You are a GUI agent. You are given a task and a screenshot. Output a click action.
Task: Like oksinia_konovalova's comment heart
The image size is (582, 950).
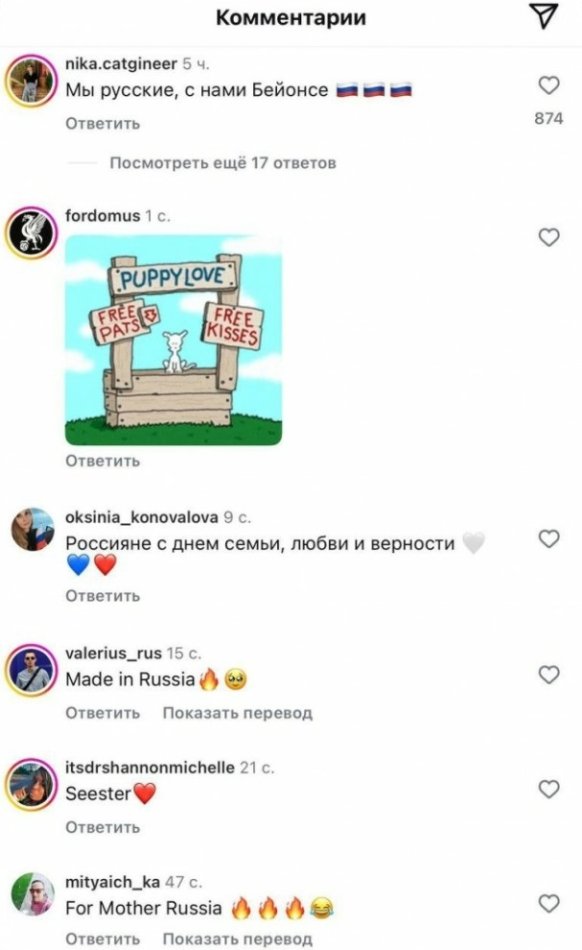(549, 539)
